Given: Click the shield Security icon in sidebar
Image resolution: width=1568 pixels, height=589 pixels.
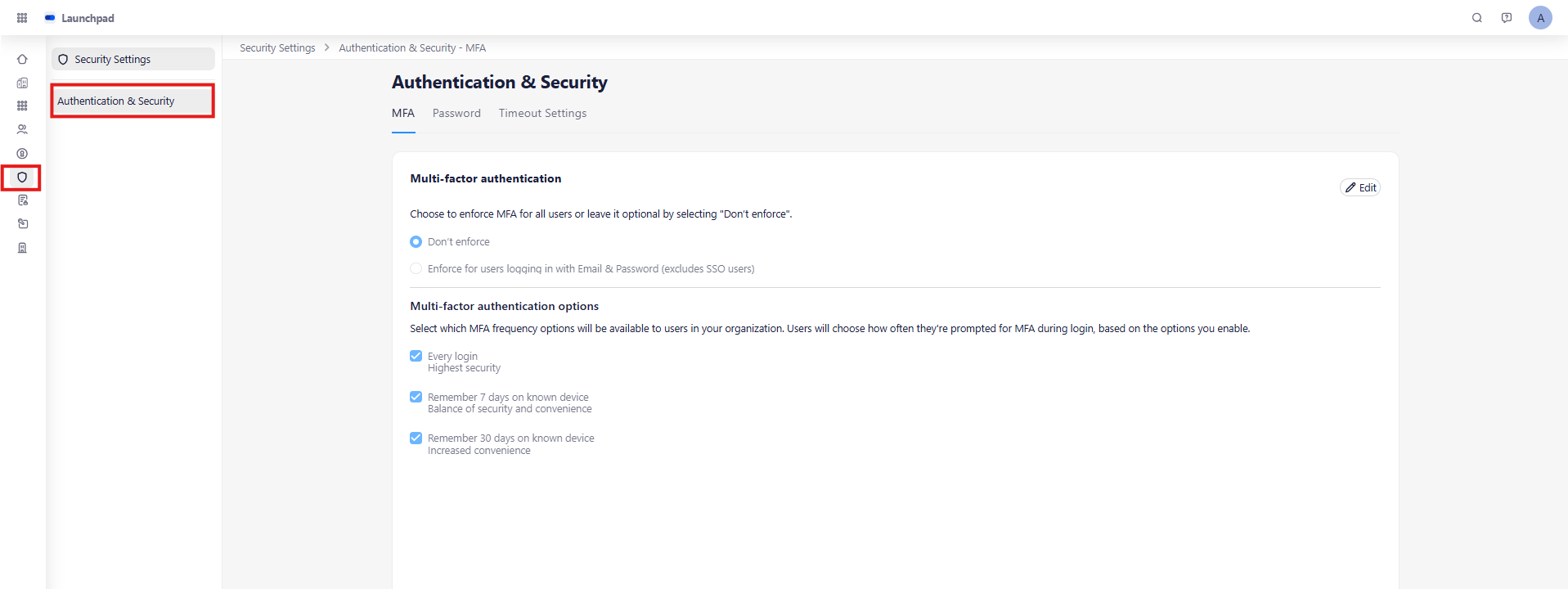Looking at the screenshot, I should pos(22,178).
